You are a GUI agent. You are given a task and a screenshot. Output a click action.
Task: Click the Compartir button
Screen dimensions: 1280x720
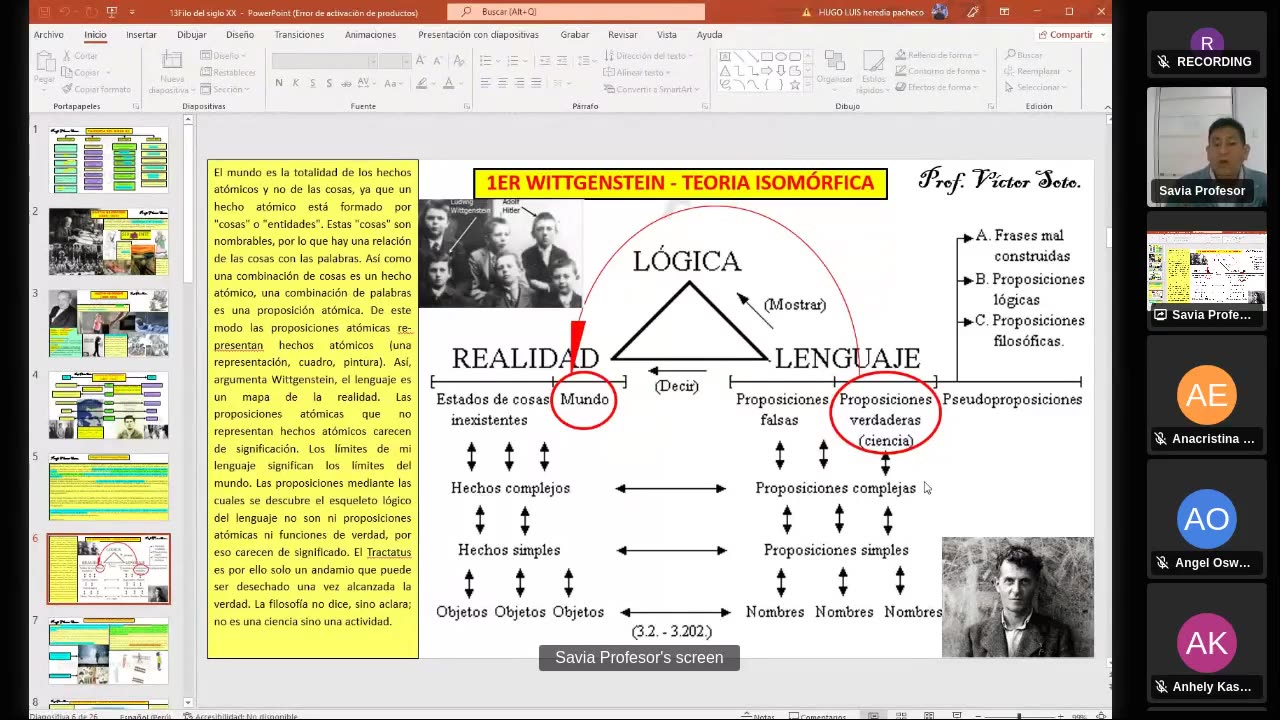(1065, 35)
